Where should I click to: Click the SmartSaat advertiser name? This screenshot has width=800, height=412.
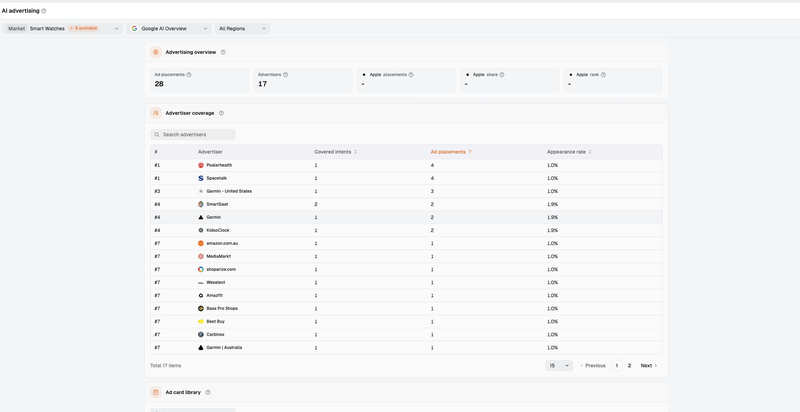click(x=217, y=204)
